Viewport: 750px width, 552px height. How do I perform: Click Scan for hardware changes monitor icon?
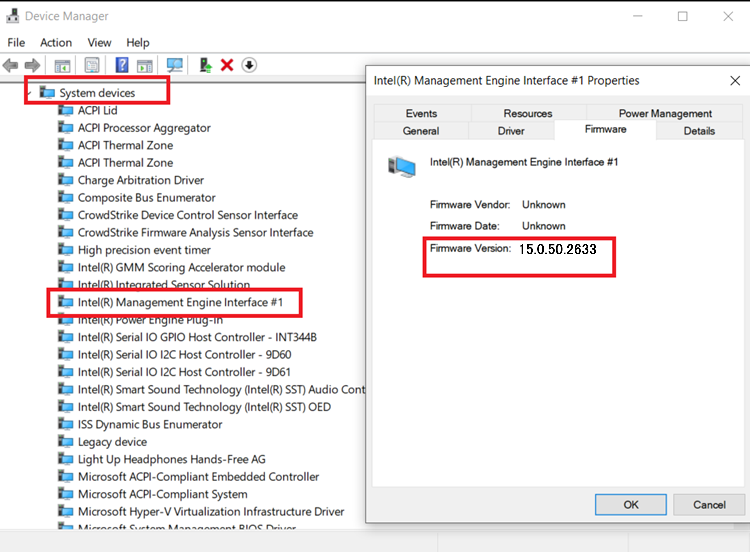pos(175,66)
